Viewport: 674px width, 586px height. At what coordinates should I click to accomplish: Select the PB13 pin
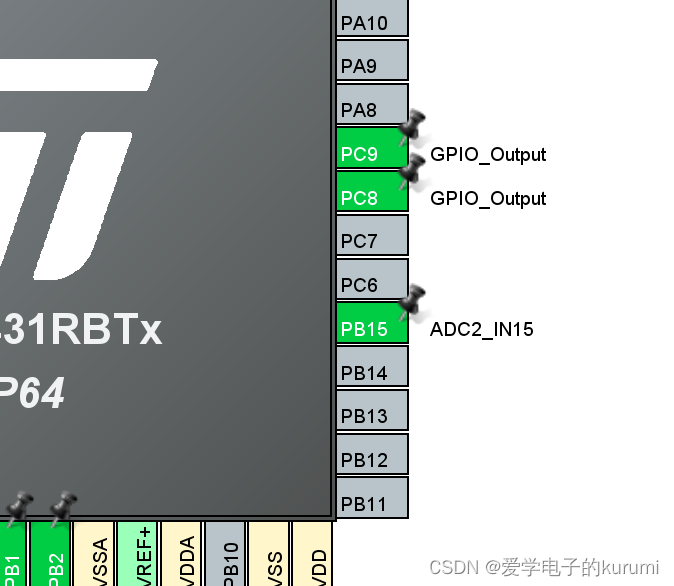point(372,410)
